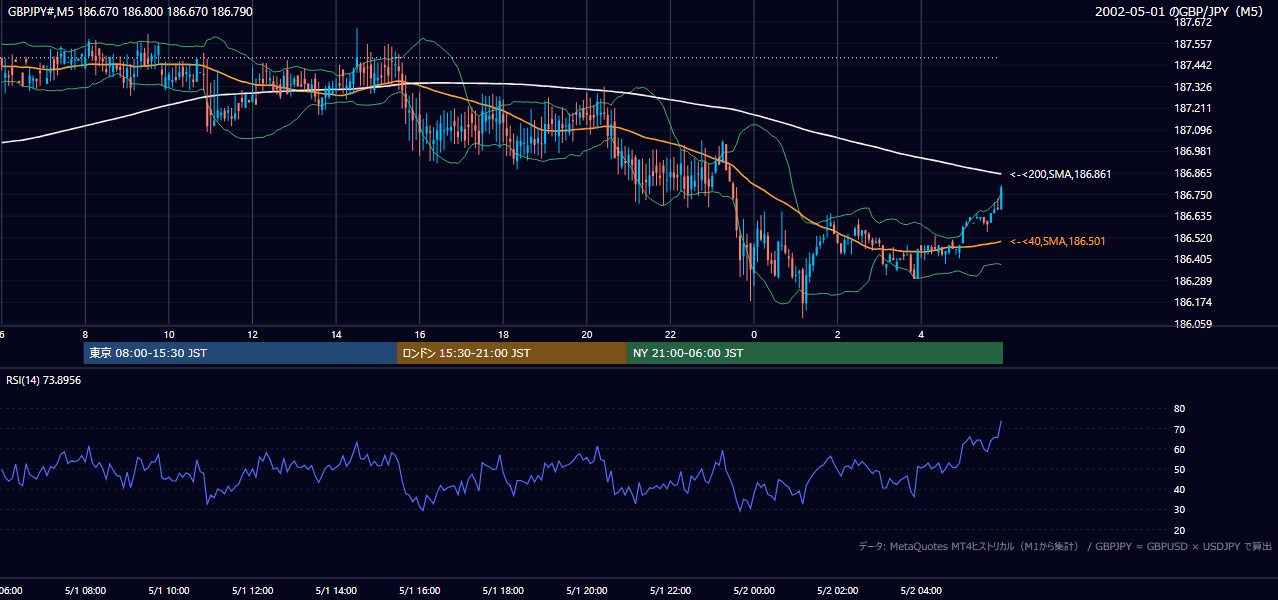This screenshot has height=600, width=1278.
Task: Click the 5/1 12:00 bottom time label
Action: [x=252, y=591]
